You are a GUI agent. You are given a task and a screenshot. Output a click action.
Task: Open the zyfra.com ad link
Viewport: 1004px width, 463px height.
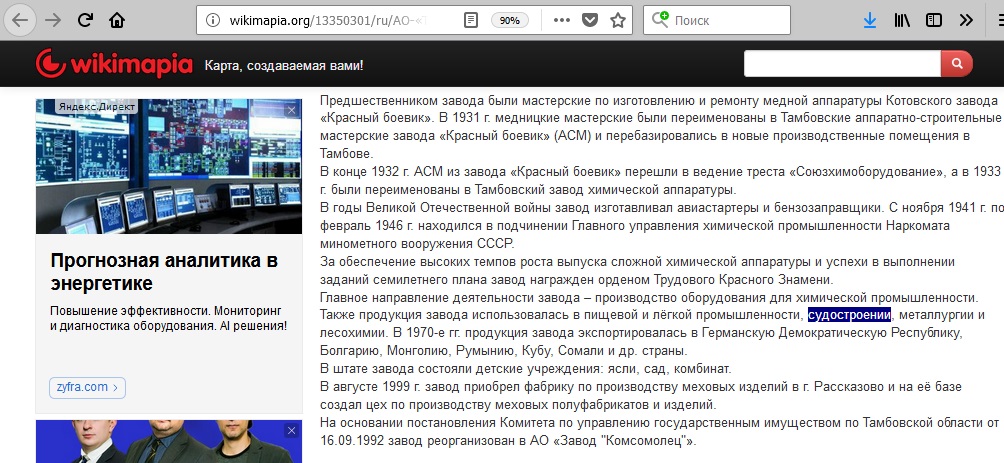pos(87,387)
